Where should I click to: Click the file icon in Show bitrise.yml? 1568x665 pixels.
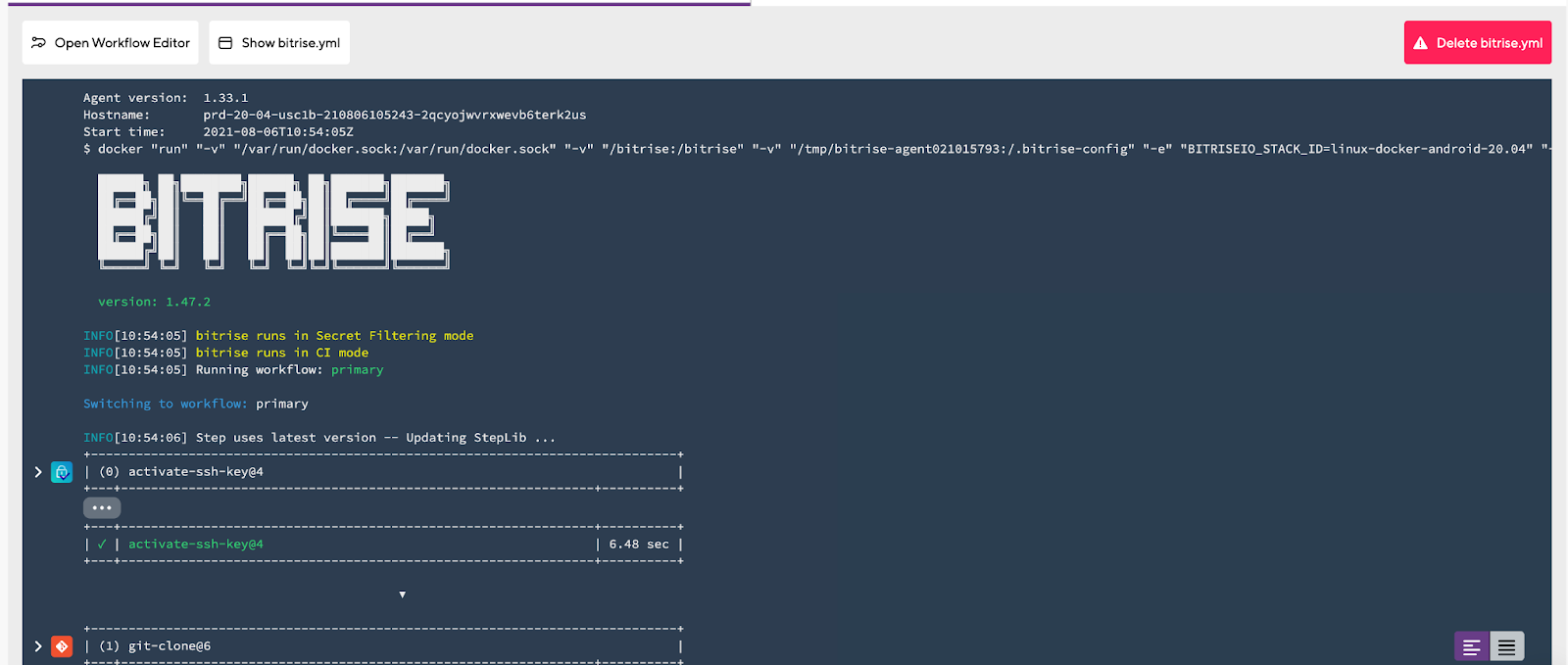(225, 43)
